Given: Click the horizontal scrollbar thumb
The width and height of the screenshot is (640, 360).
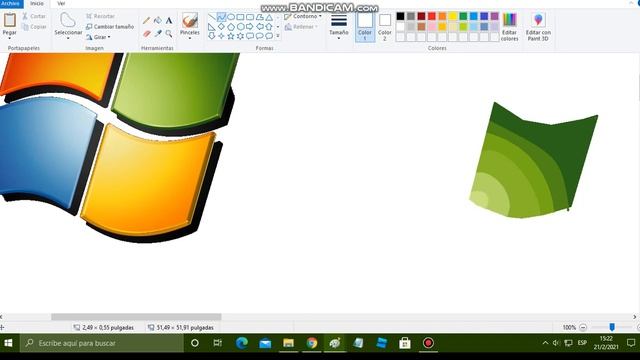Looking at the screenshot, I should click(x=136, y=317).
